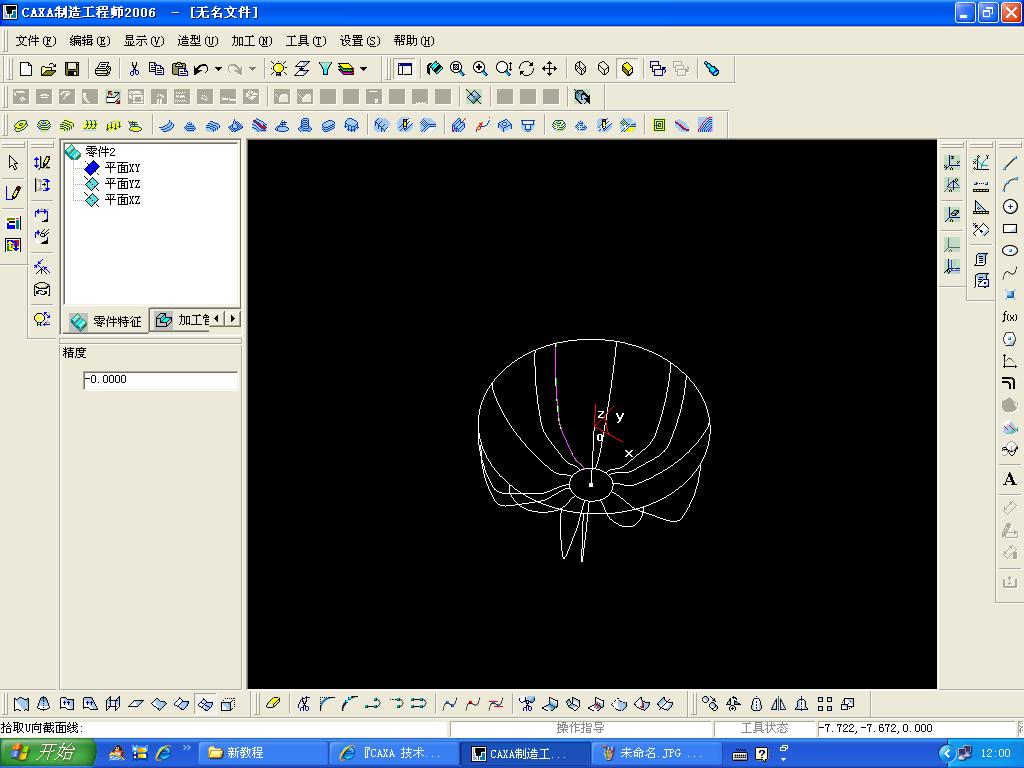Image resolution: width=1024 pixels, height=768 pixels.
Task: Select the text A tool
Action: (1010, 479)
